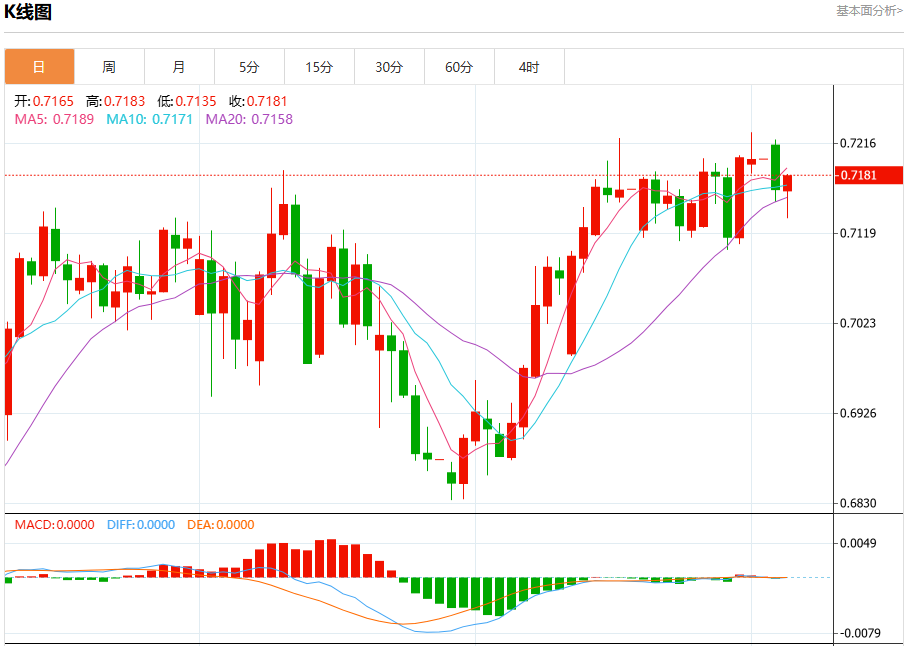Click the MA20 indicator label
Viewport: 908px width, 646px height.
[x=250, y=119]
